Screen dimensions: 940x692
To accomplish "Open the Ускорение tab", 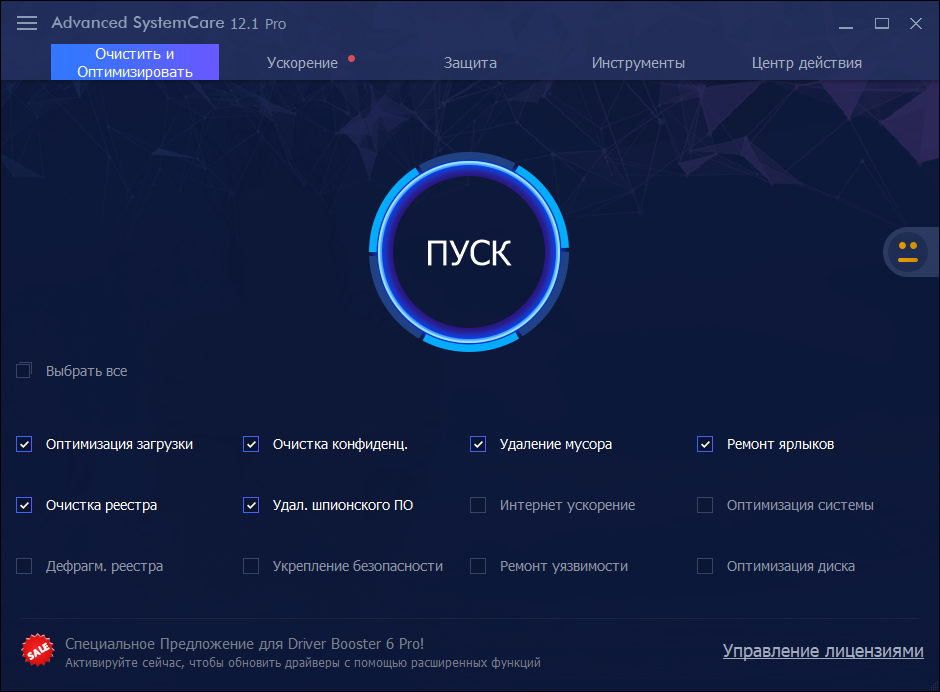I will pyautogui.click(x=302, y=63).
